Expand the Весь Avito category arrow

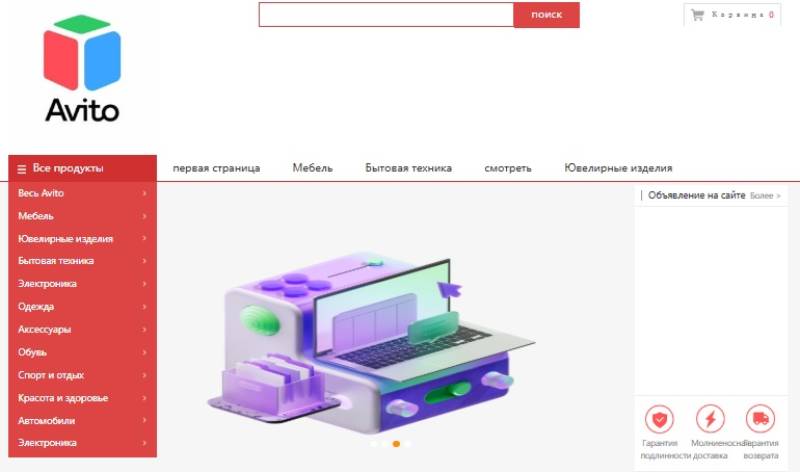[x=144, y=193]
